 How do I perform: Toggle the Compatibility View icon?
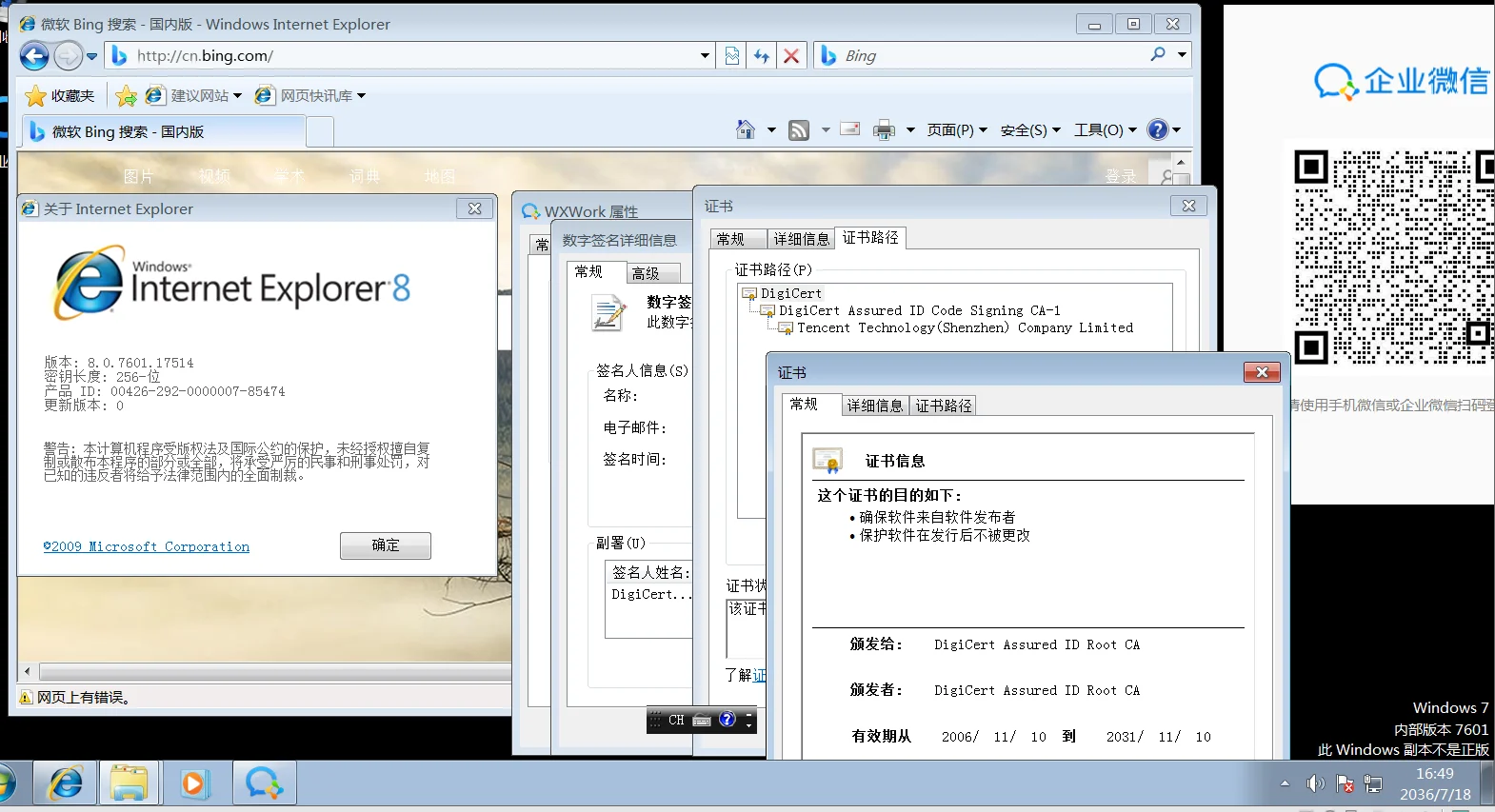pos(731,56)
